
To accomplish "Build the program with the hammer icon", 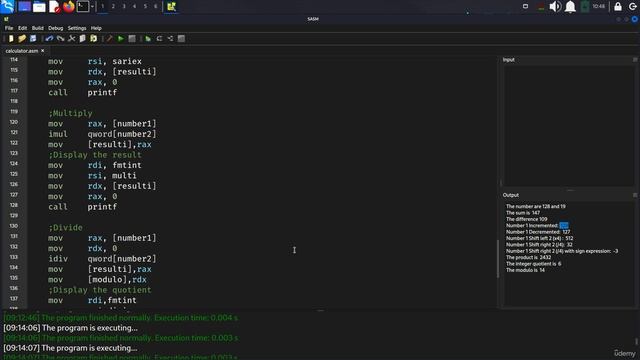I will [109, 38].
